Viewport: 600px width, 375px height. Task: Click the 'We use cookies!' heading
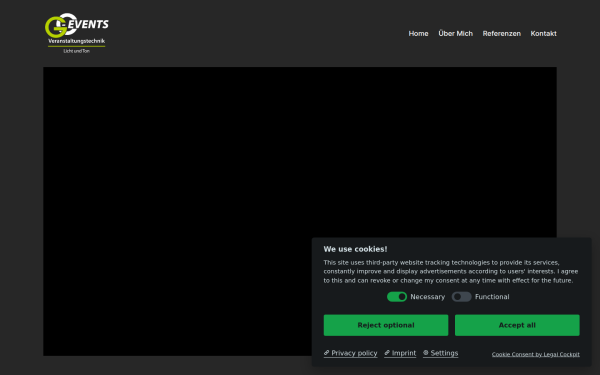tap(355, 249)
